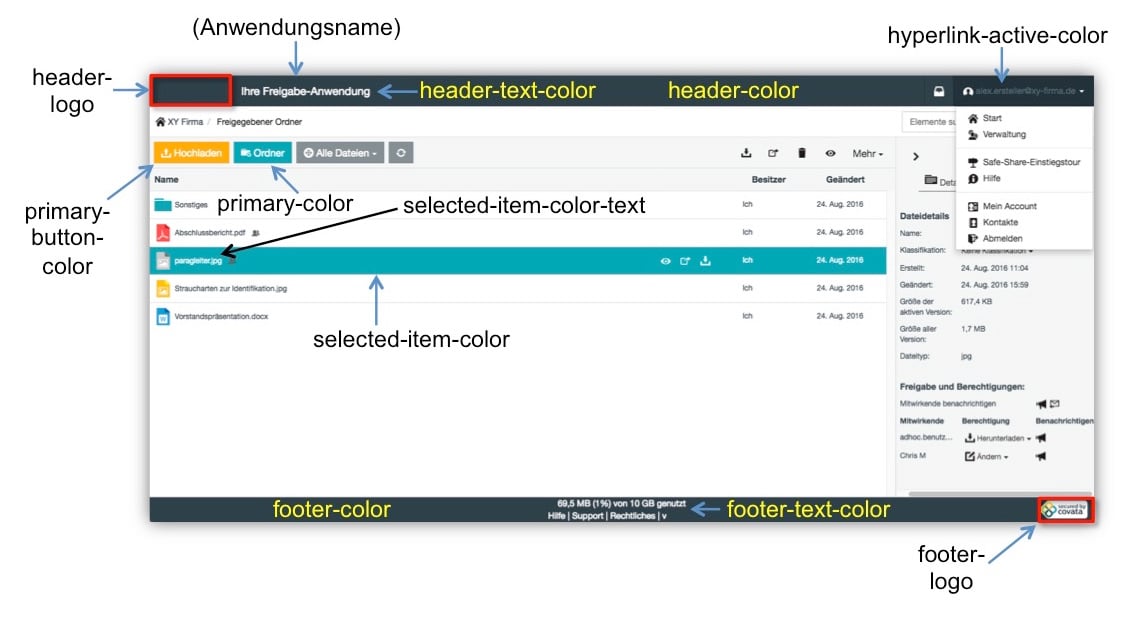
Task: Click the Ordner new folder button
Action: click(x=262, y=153)
